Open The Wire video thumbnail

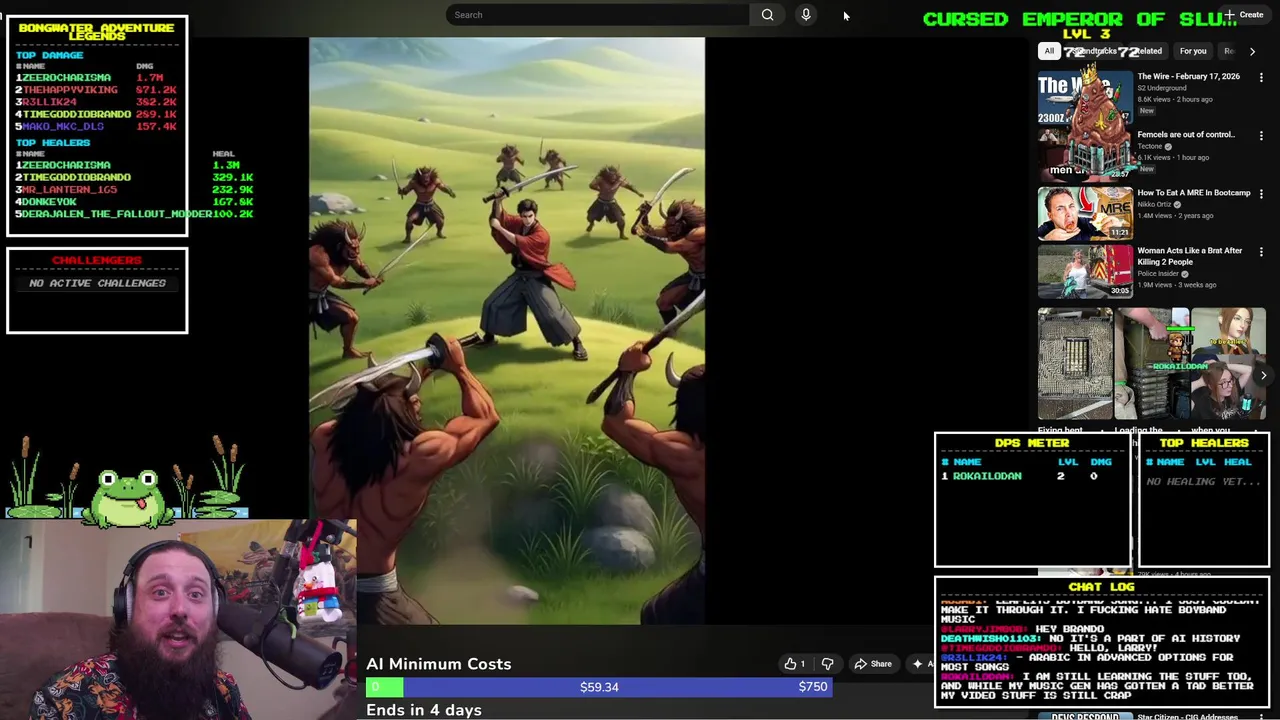pyautogui.click(x=1085, y=98)
